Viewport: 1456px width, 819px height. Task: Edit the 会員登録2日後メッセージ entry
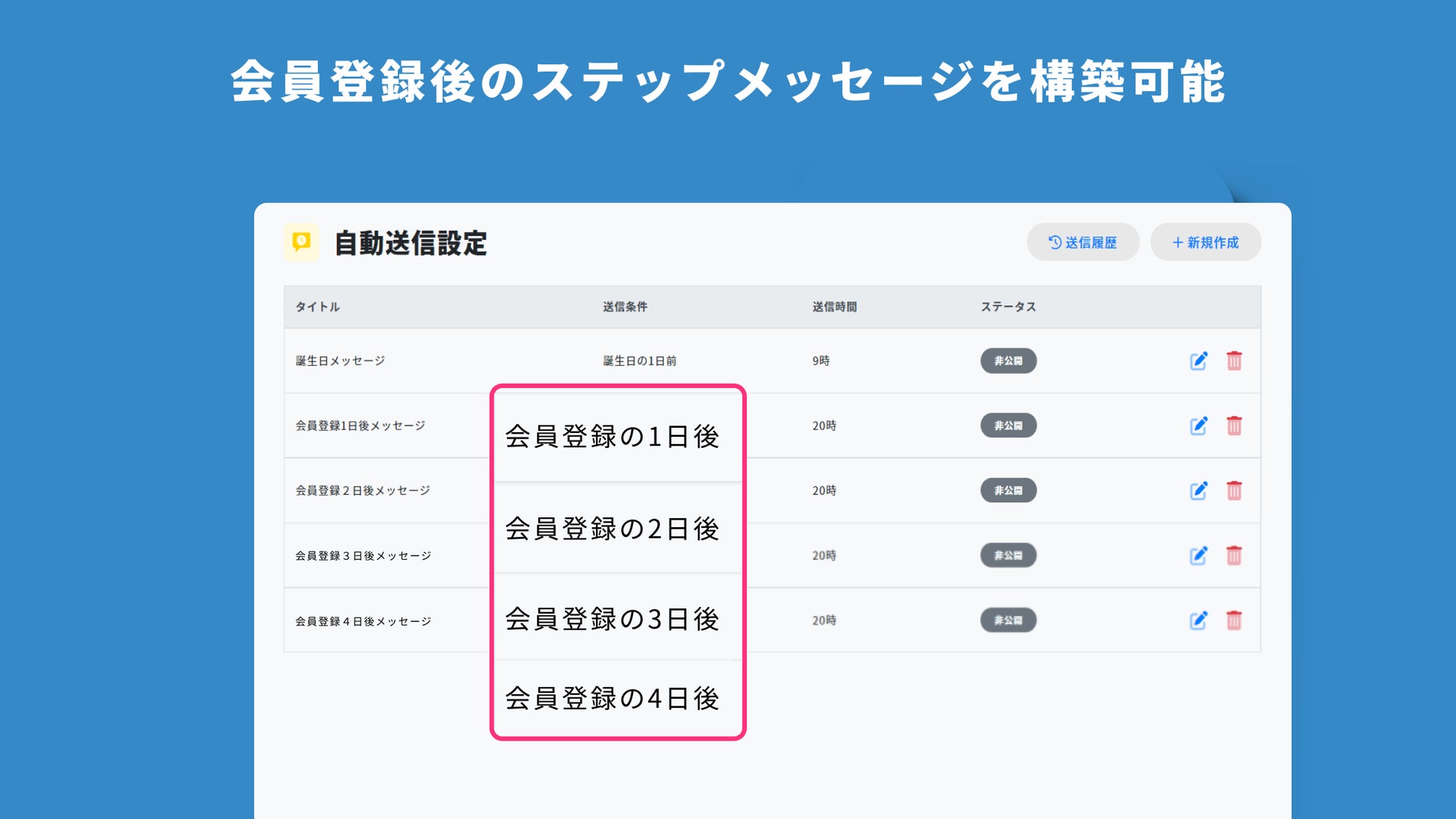1198,491
